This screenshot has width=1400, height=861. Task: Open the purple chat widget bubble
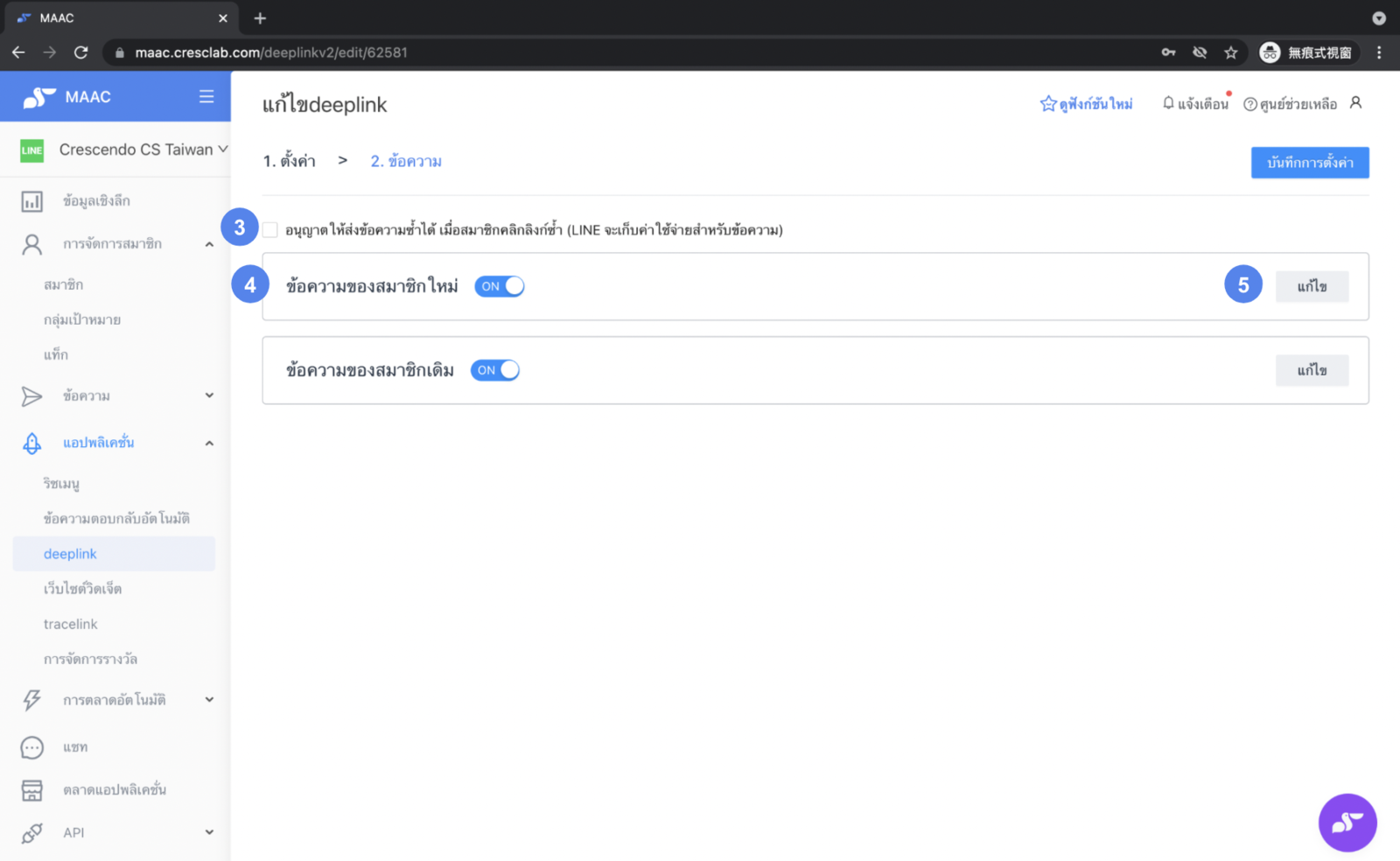tap(1347, 822)
